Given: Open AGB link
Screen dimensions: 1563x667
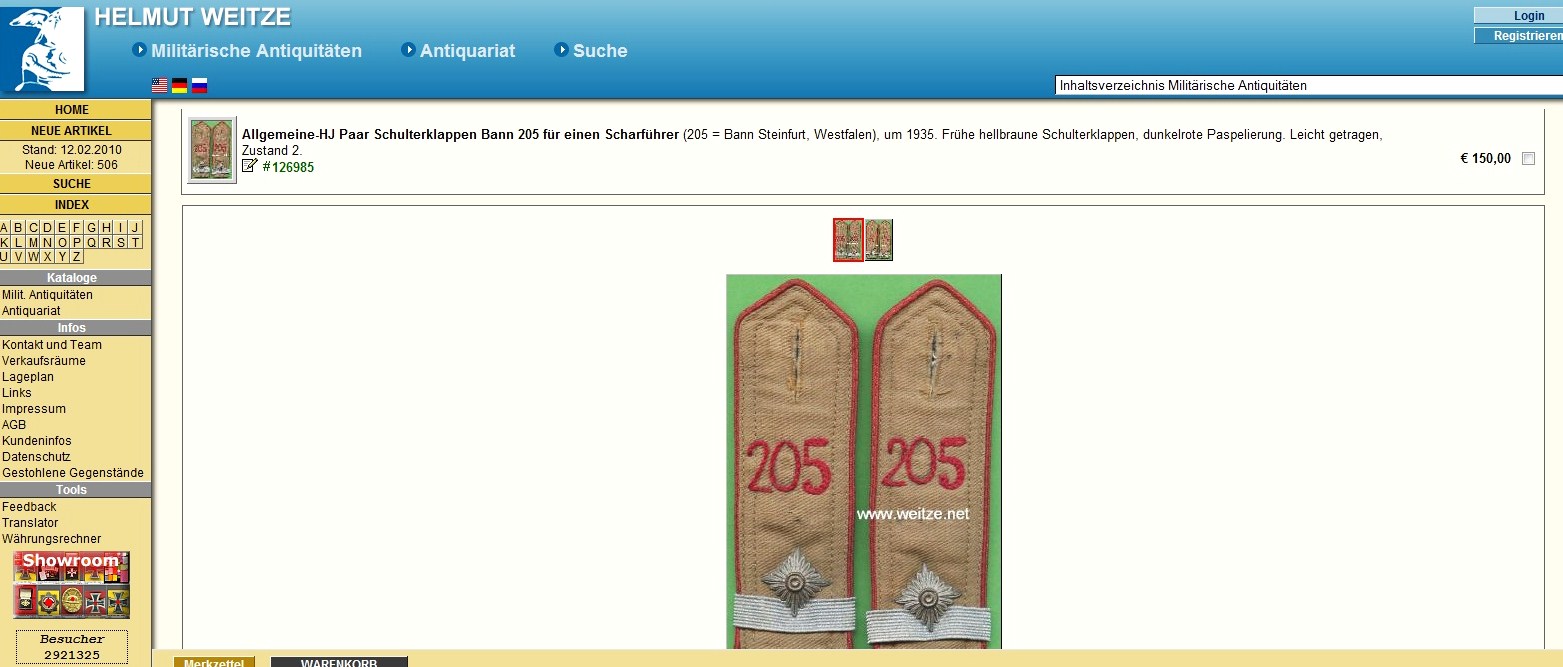Looking at the screenshot, I should 14,425.
